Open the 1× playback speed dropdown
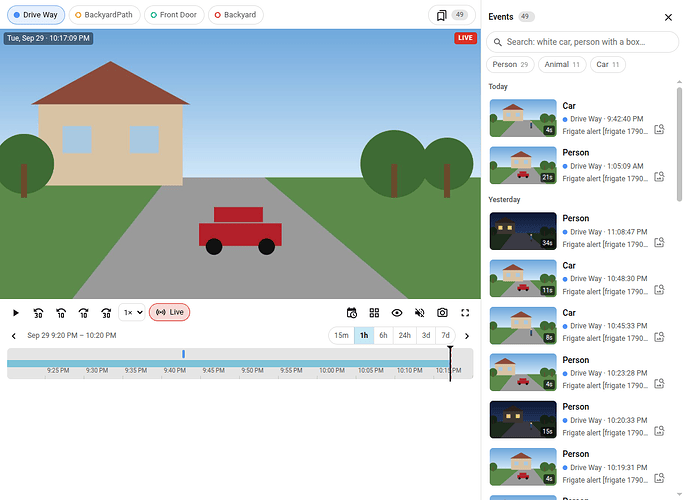 (x=132, y=312)
